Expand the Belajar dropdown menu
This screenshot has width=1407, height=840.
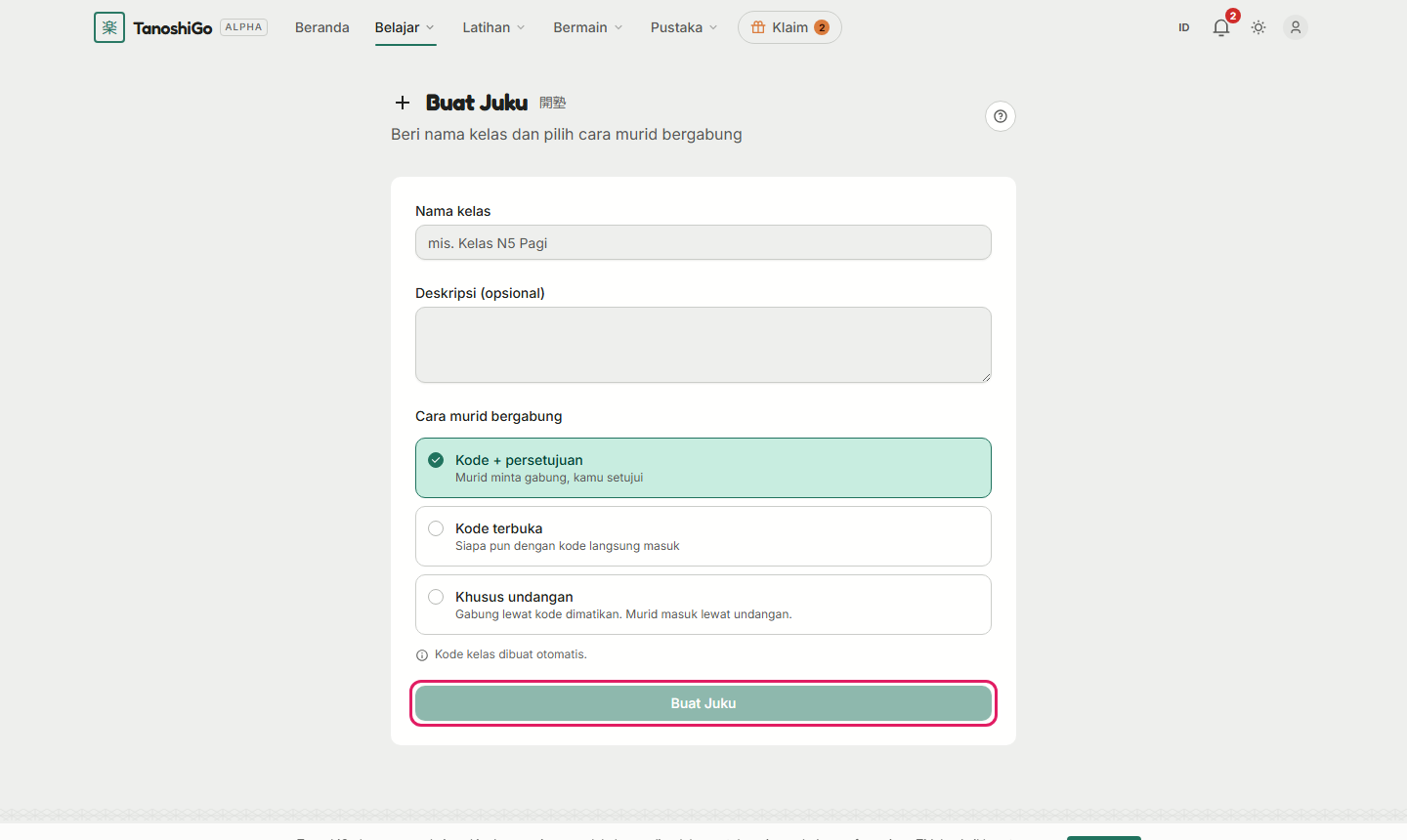(405, 27)
